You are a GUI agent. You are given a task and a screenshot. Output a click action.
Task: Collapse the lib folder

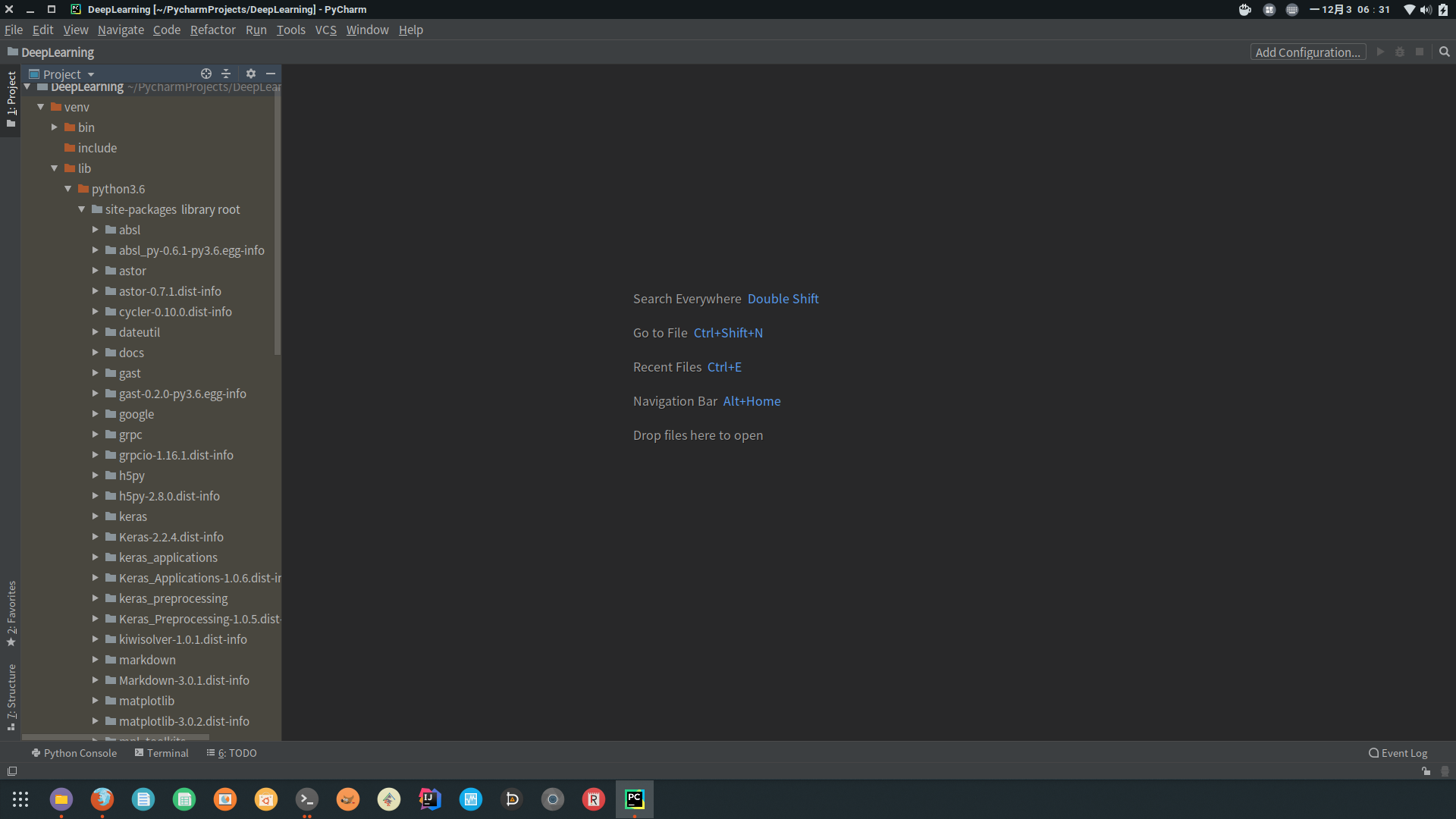click(x=55, y=168)
